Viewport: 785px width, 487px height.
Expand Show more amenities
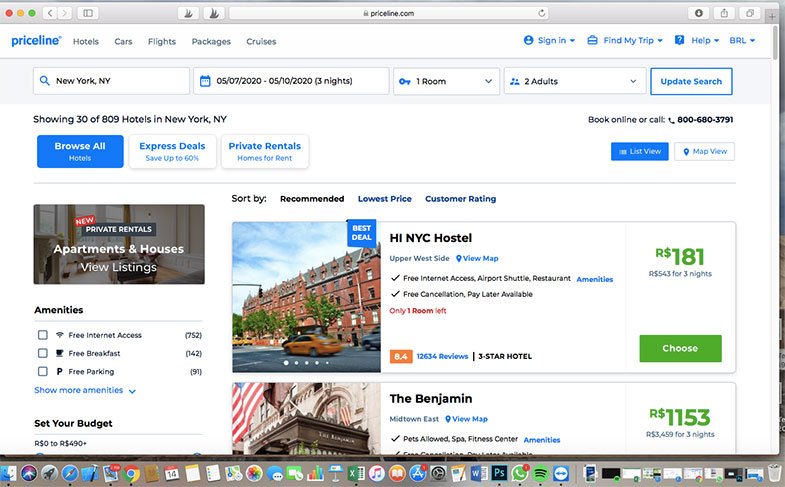pyautogui.click(x=85, y=390)
